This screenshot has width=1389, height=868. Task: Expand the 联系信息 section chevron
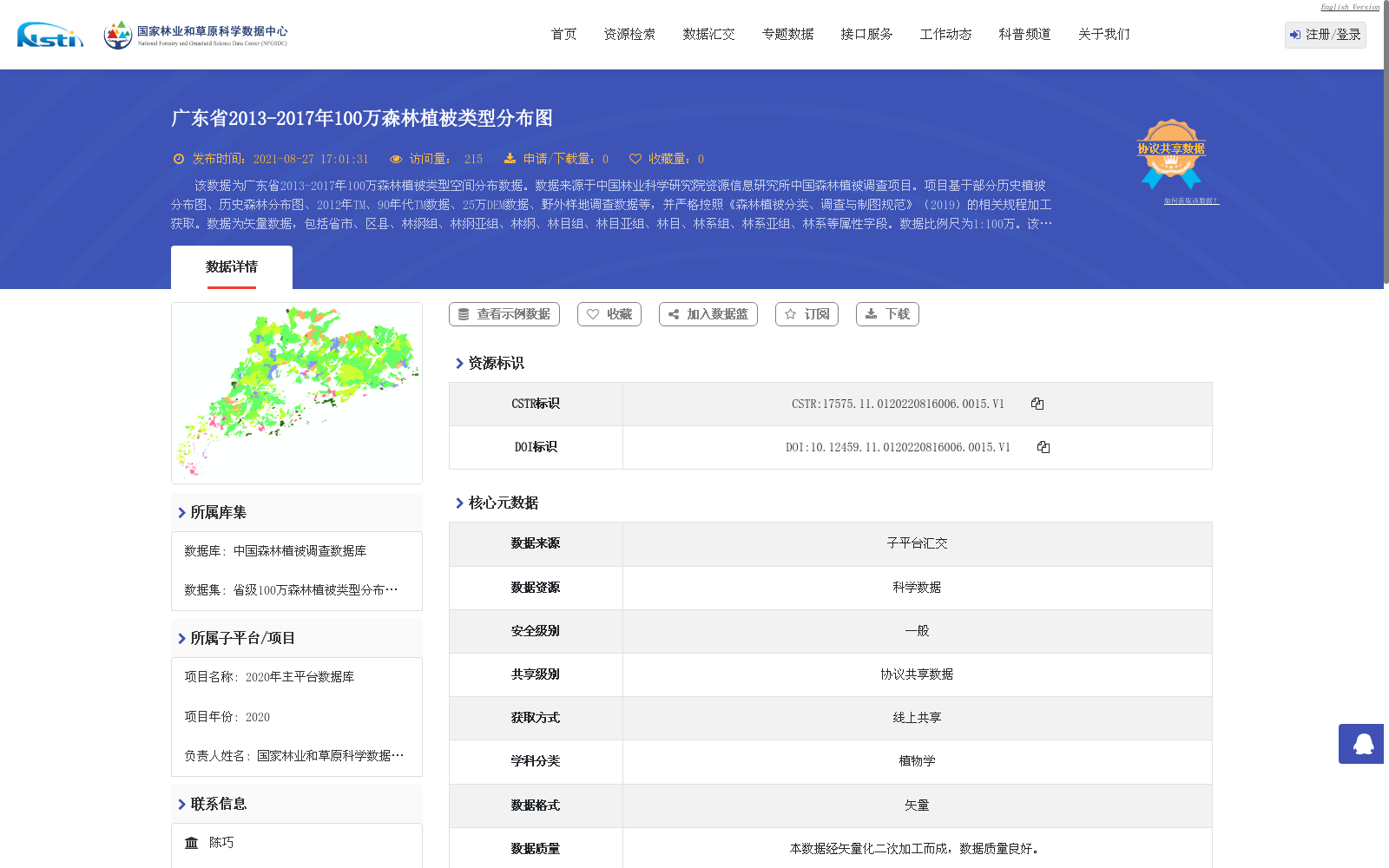(x=181, y=805)
